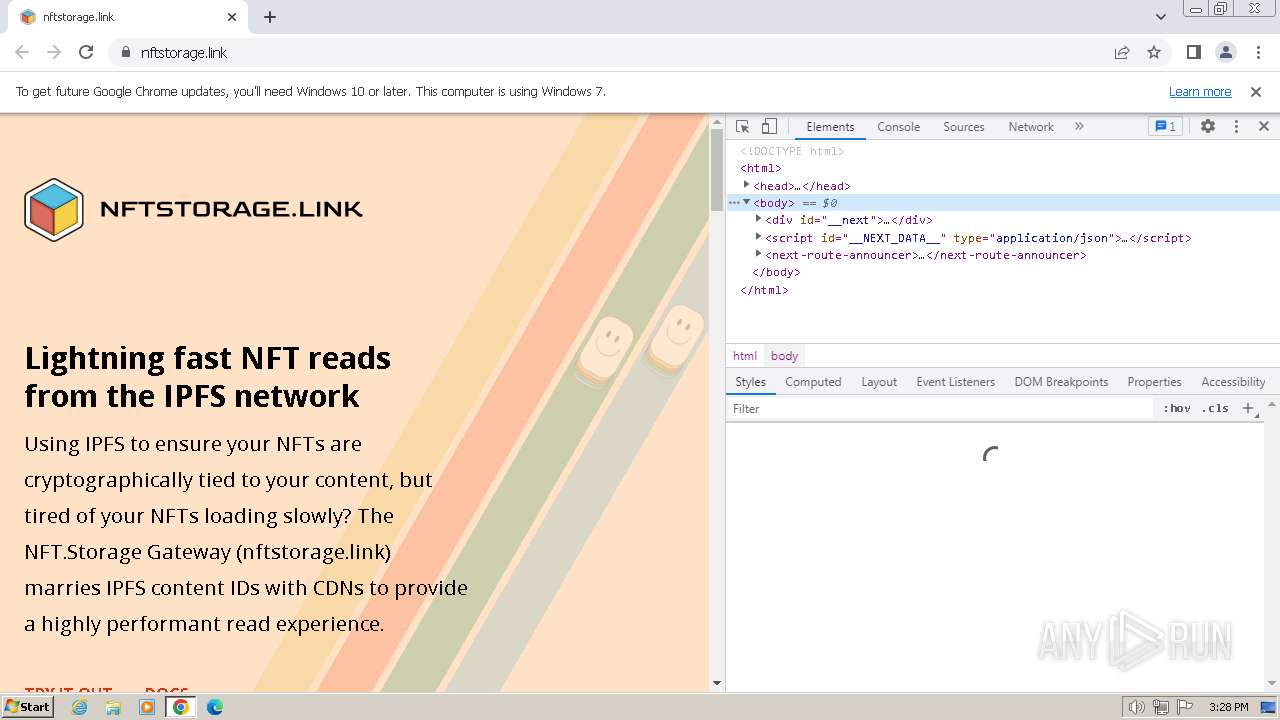Open the Properties tab
This screenshot has height=720, width=1280.
point(1154,382)
